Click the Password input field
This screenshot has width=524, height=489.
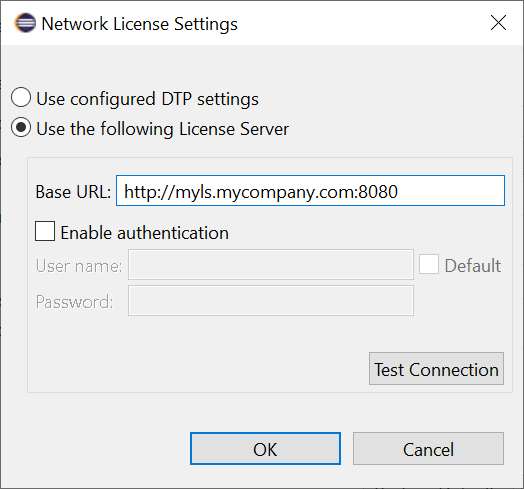271,300
